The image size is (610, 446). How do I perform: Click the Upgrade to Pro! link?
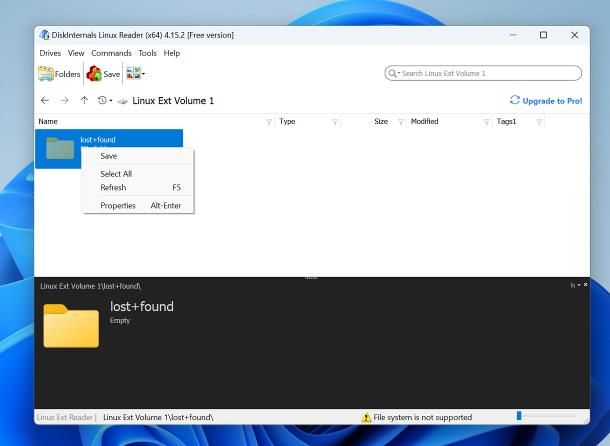[x=552, y=101]
